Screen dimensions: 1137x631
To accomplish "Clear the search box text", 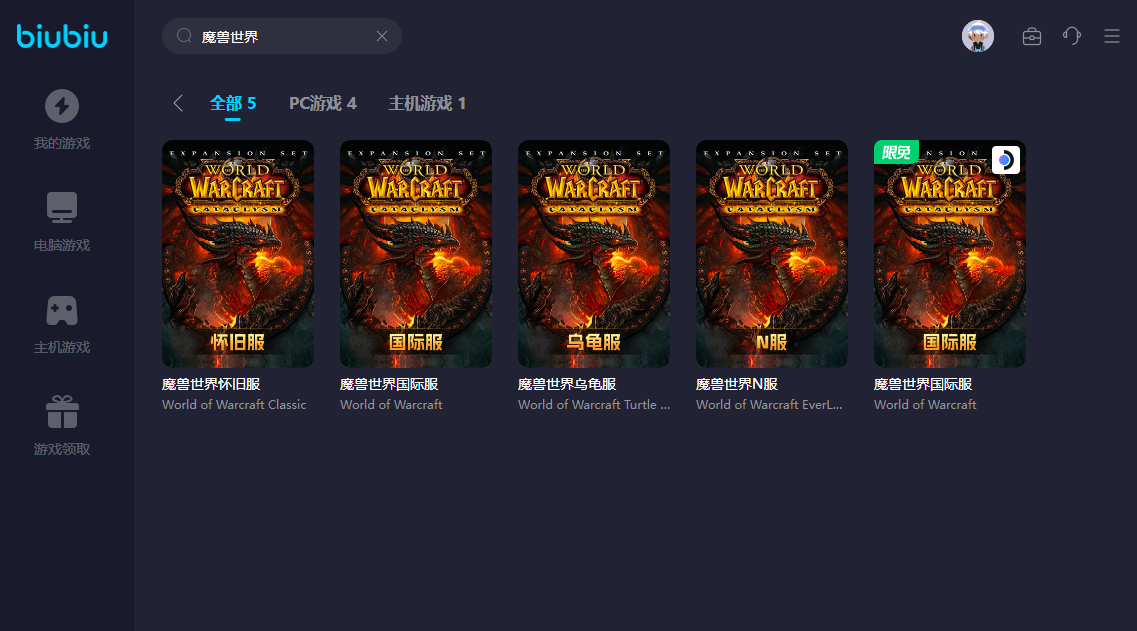I will [x=381, y=36].
